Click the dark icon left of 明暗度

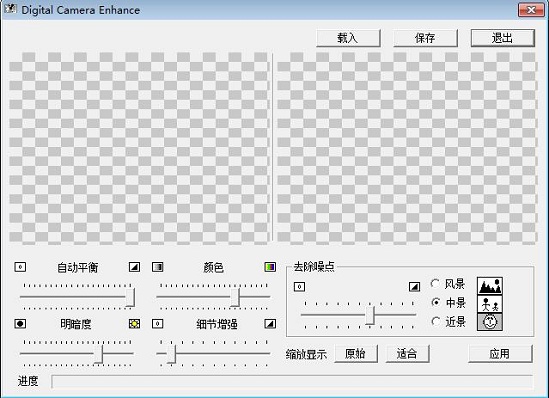pyautogui.click(x=20, y=324)
